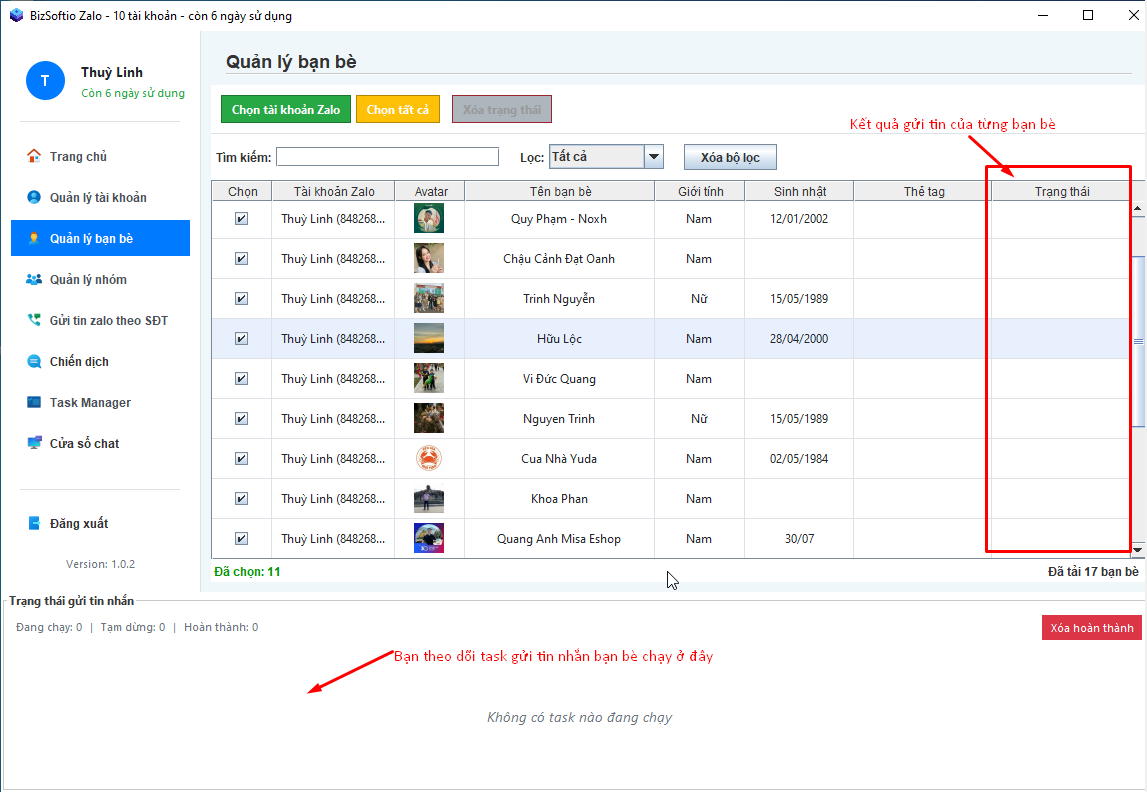Deselect the Khoa Phan row checkbox
The height and width of the screenshot is (792, 1147).
[x=241, y=499]
